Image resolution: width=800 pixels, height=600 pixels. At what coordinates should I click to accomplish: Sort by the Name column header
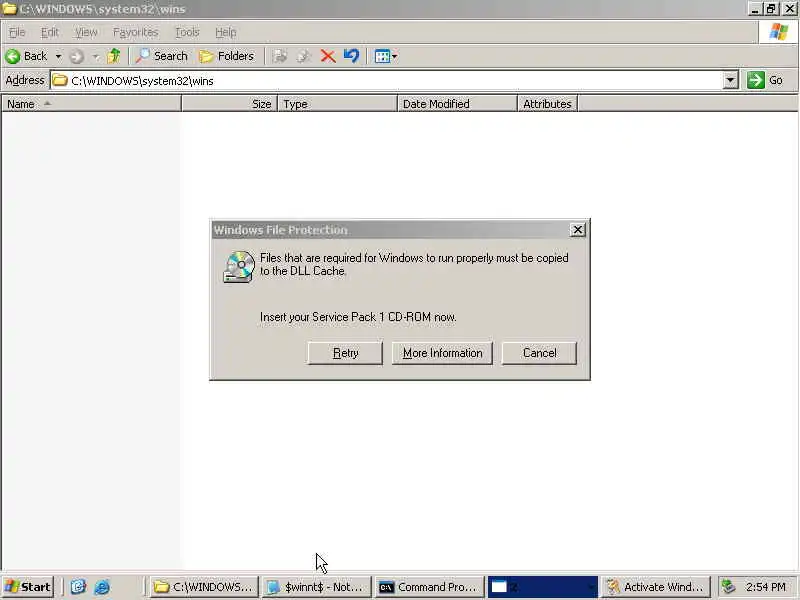pos(91,104)
